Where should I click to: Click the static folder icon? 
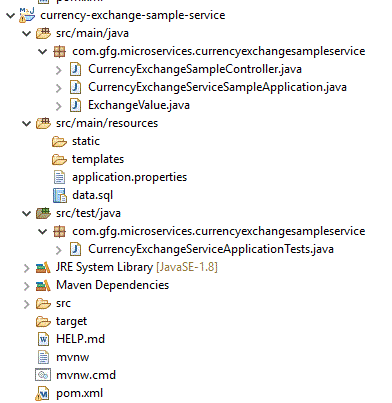pyautogui.click(x=59, y=142)
